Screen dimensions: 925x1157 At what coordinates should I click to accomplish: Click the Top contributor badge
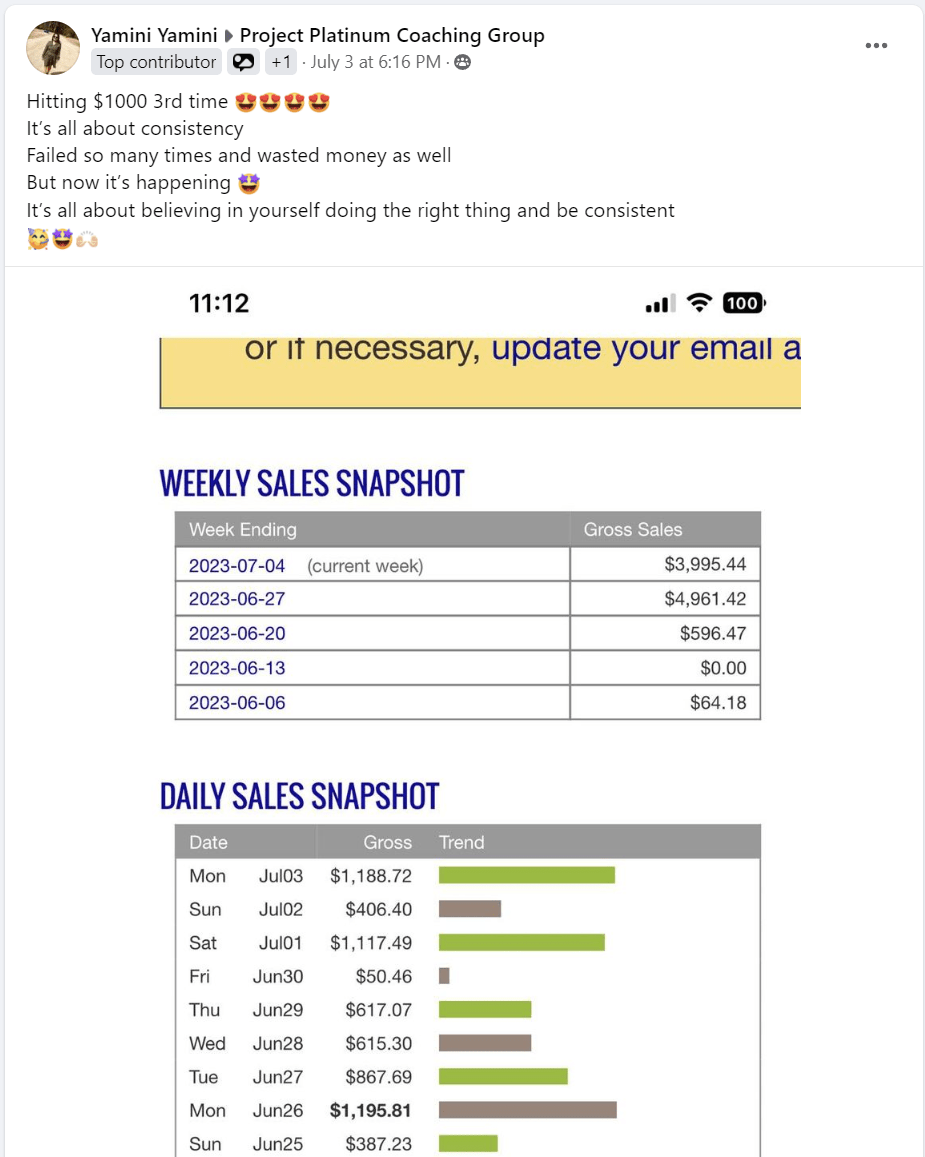click(156, 62)
